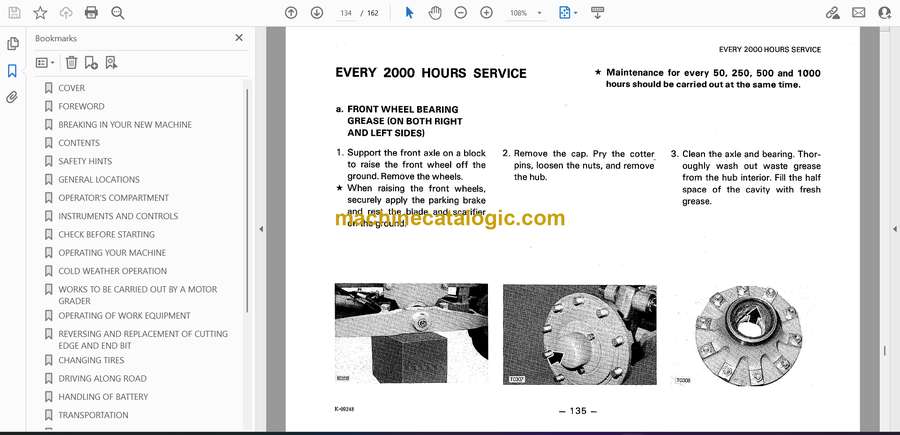Jump to CHANGING TIRES bookmark
The image size is (900, 435).
91,360
